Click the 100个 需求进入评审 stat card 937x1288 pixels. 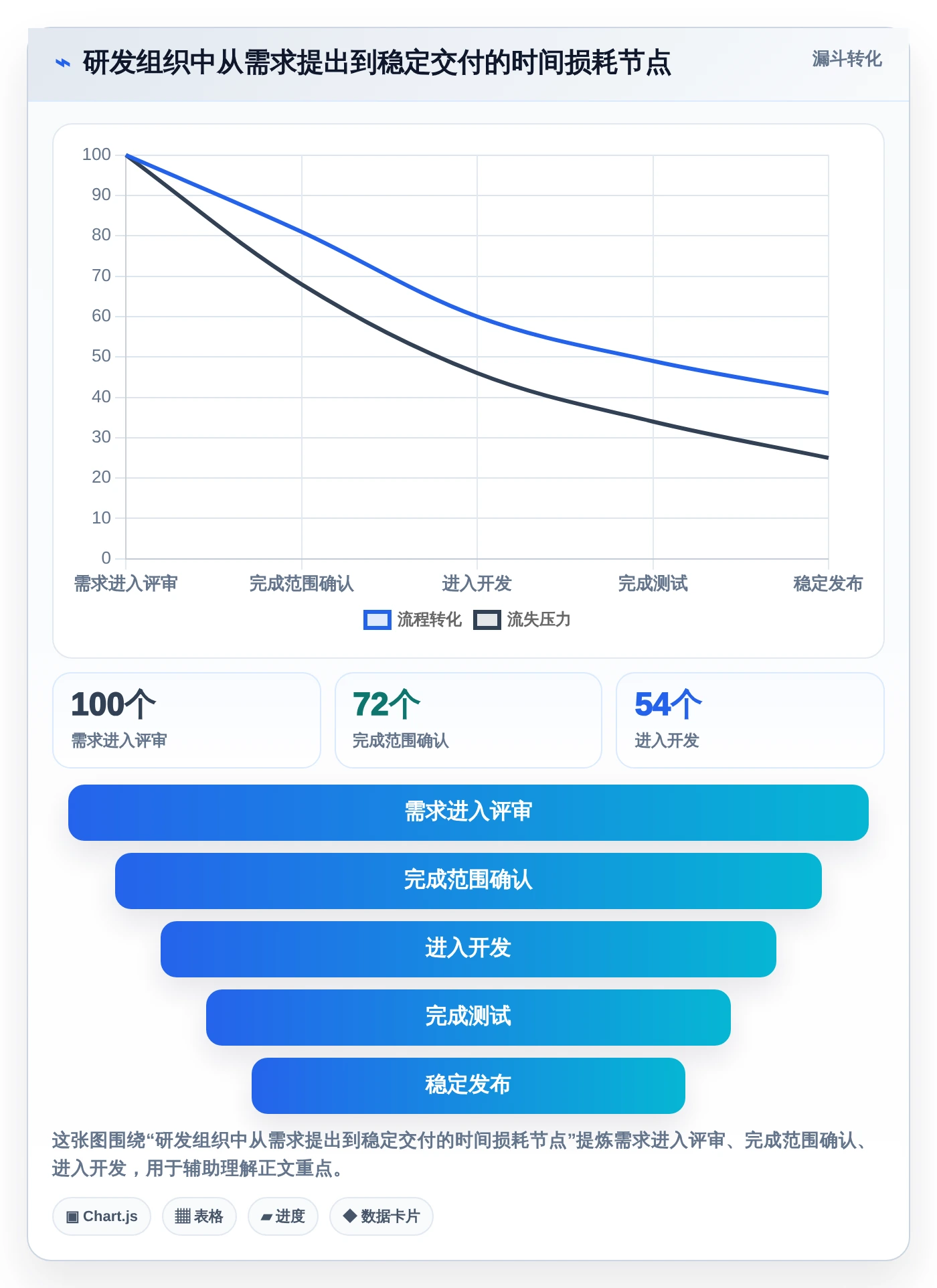coord(187,720)
